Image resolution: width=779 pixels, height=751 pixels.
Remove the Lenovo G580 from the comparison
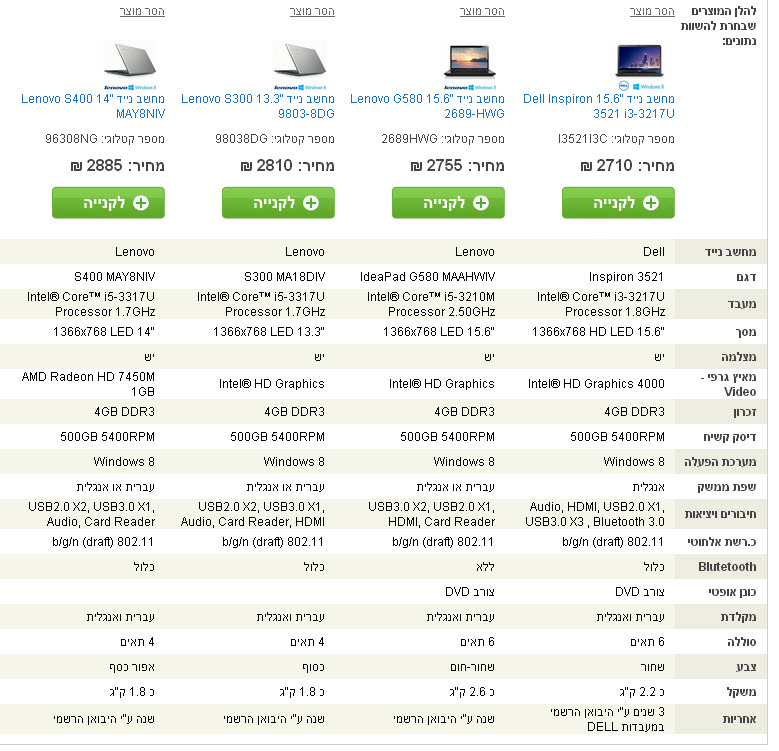(482, 11)
